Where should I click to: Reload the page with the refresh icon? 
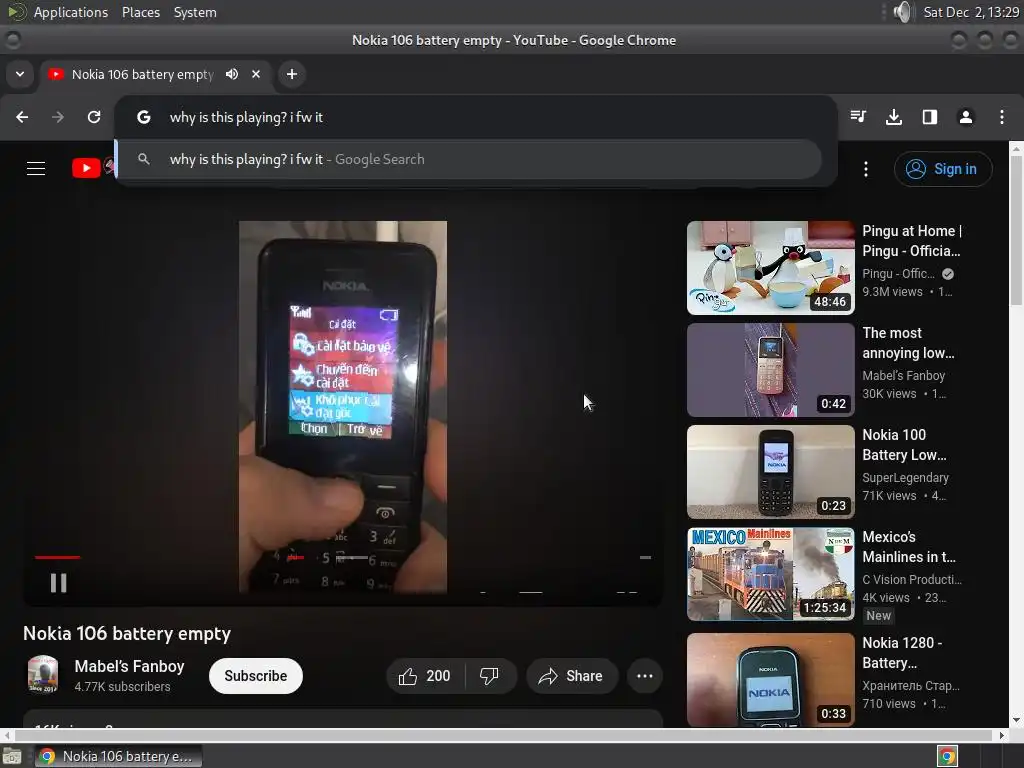(94, 117)
